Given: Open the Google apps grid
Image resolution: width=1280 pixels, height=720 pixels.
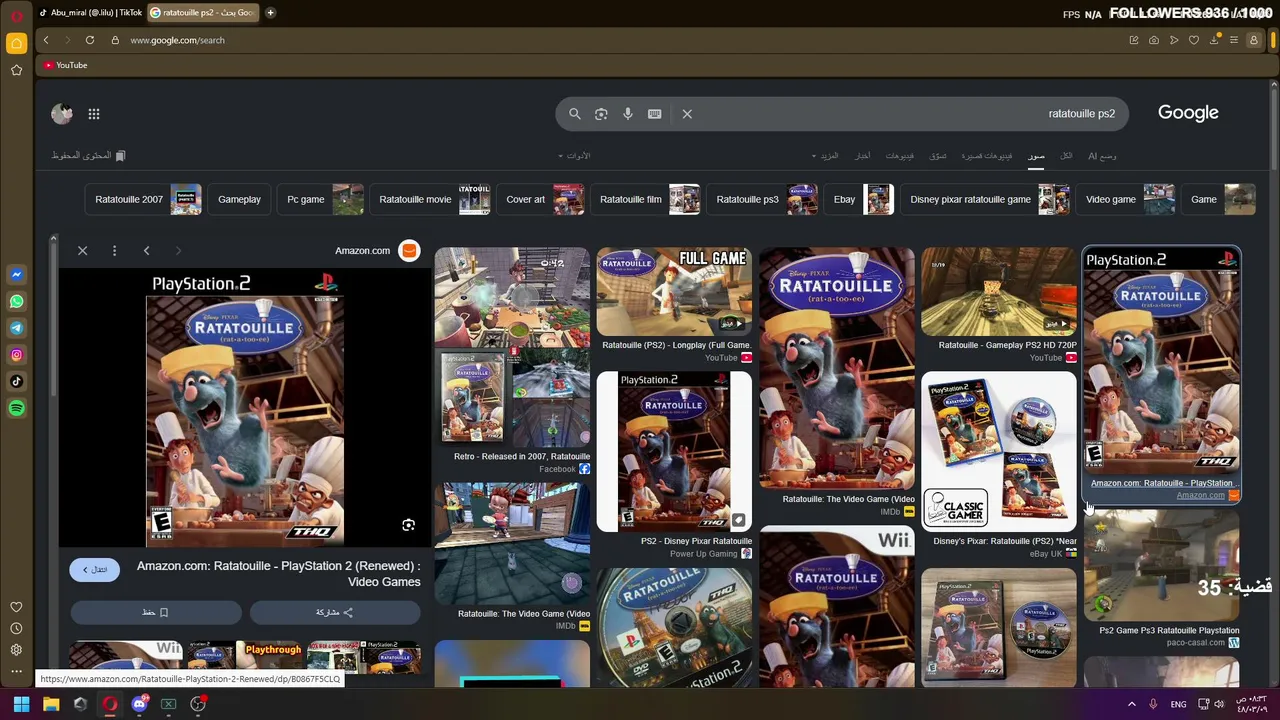Looking at the screenshot, I should pos(94,114).
